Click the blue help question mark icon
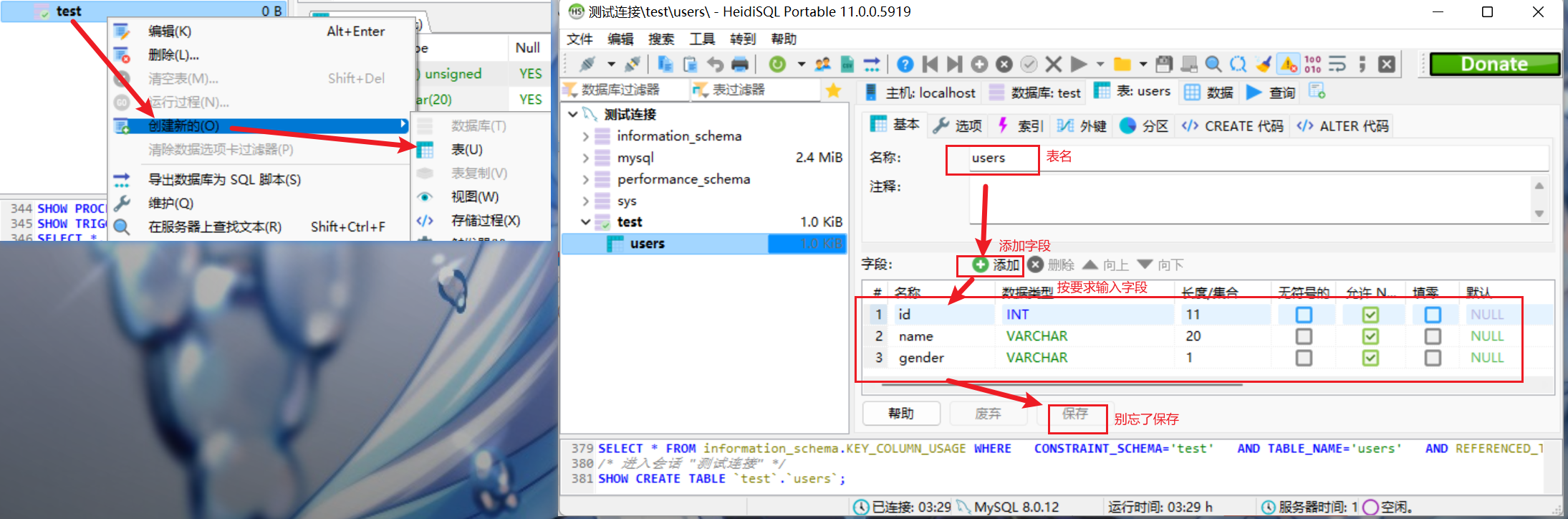Image resolution: width=1568 pixels, height=519 pixels. (x=905, y=65)
